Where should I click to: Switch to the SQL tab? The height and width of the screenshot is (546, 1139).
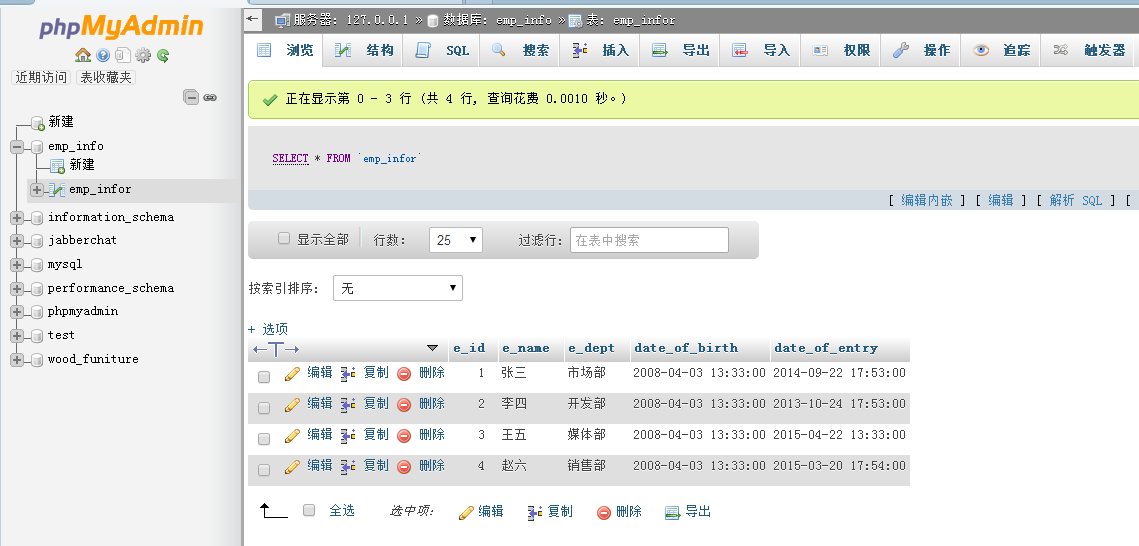pos(442,50)
